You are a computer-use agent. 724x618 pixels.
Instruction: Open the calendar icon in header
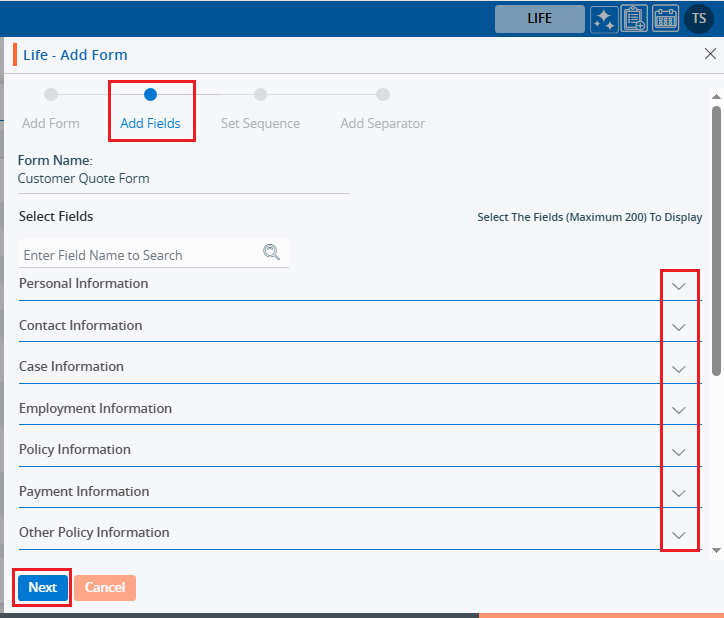665,19
